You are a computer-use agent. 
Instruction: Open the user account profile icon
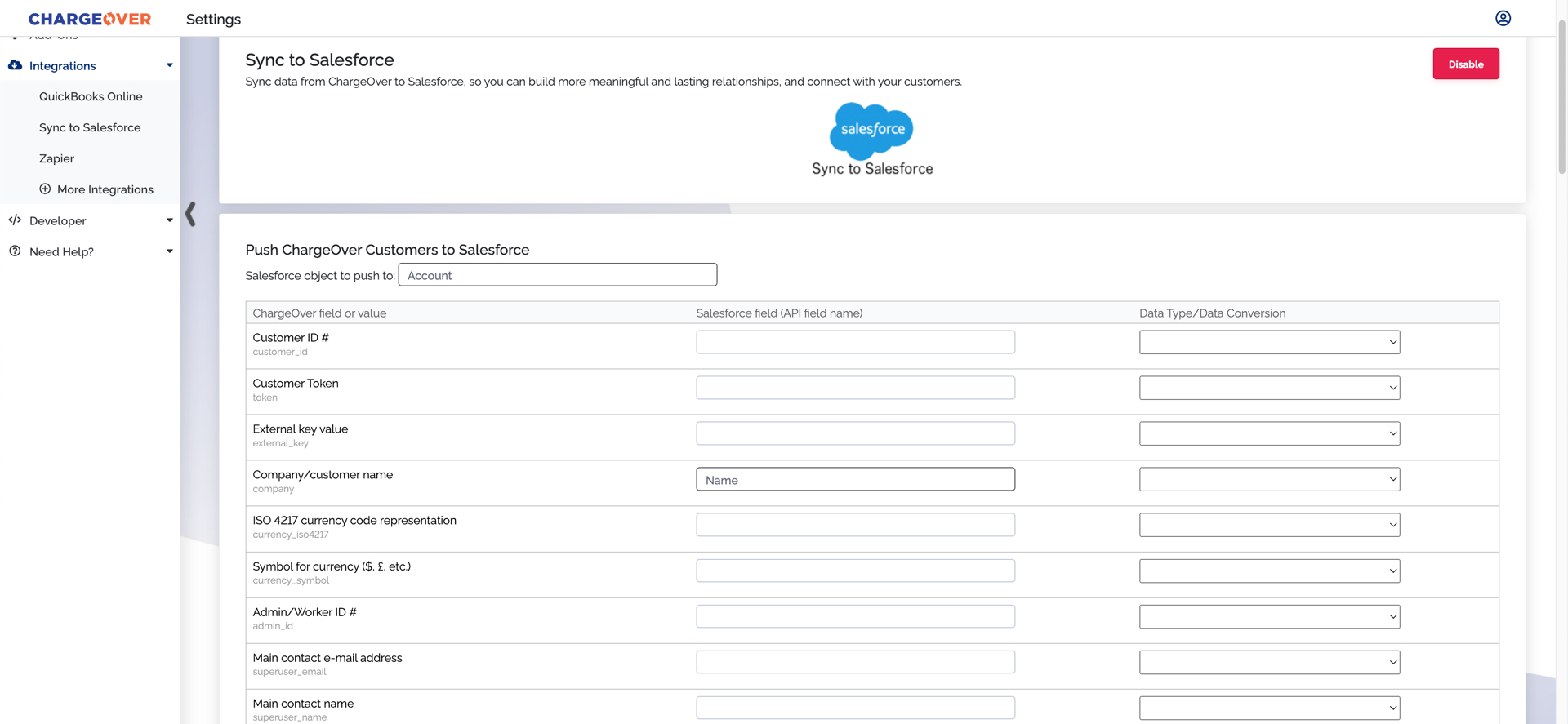tap(1503, 18)
